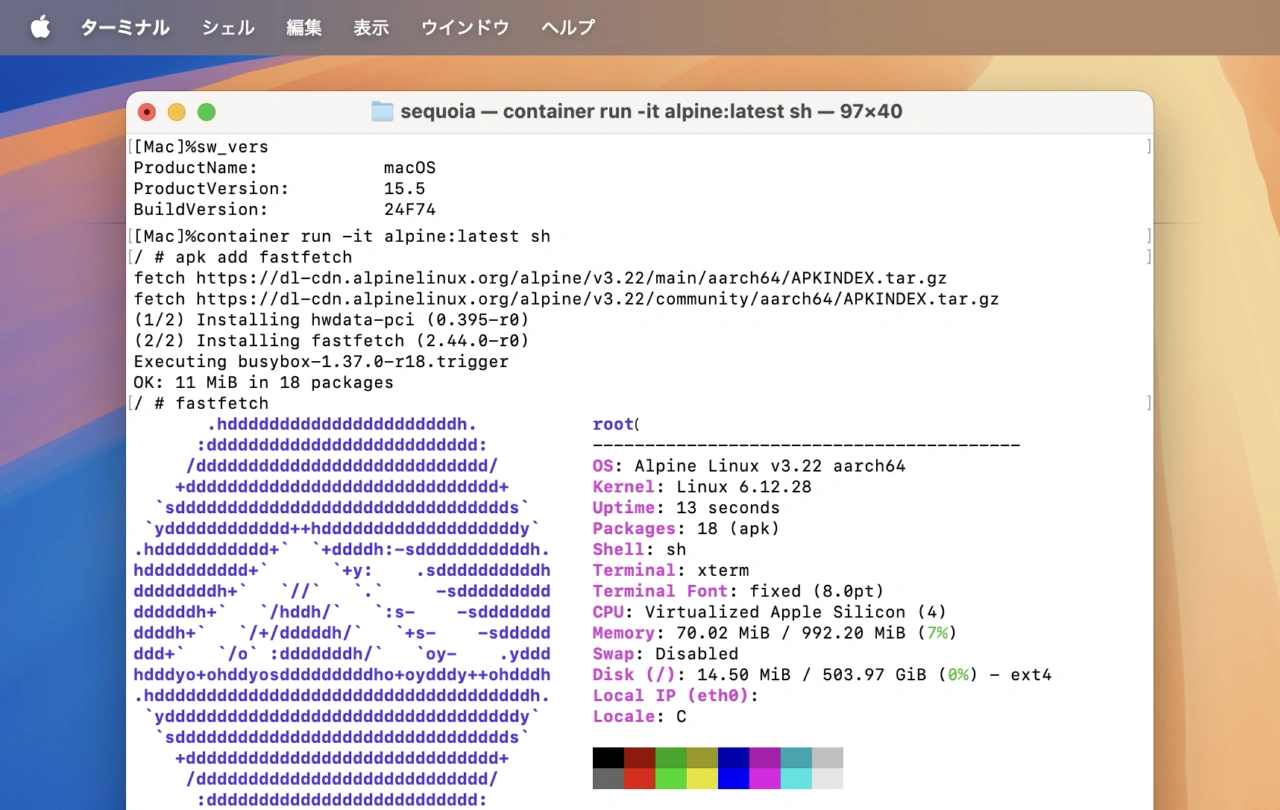Open the ヘルプ menu
The image size is (1280, 810).
tap(568, 27)
